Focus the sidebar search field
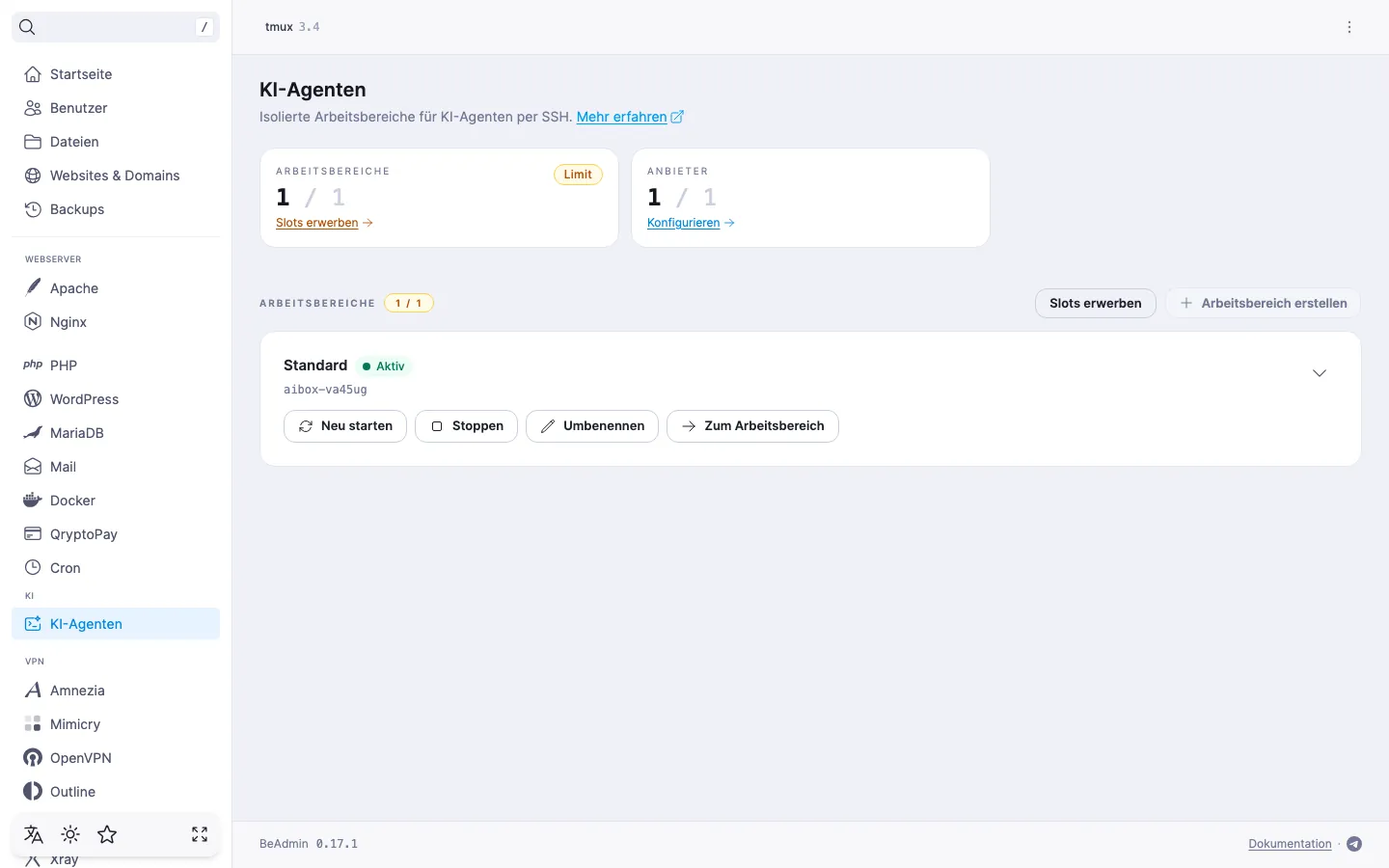 click(x=116, y=27)
